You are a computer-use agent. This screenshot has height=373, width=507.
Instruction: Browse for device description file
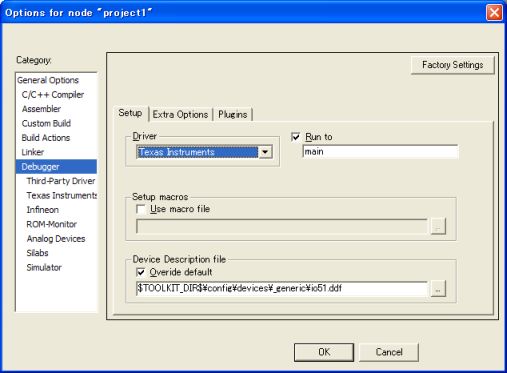438,289
